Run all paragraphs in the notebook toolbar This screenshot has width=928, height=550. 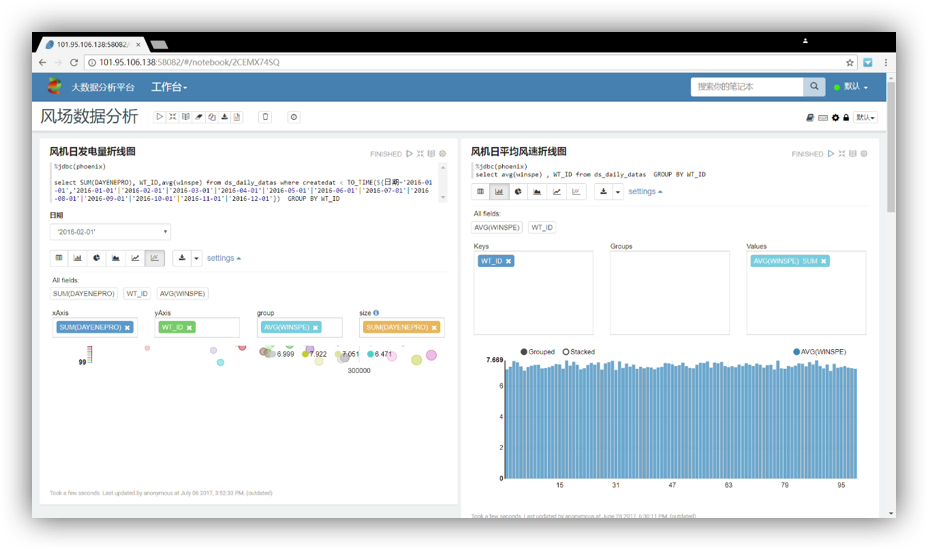[159, 117]
